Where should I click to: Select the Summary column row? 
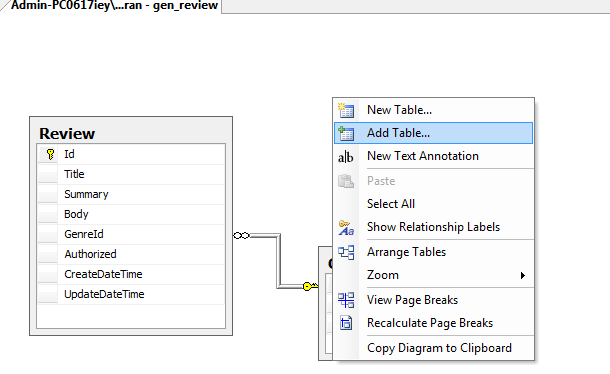(x=131, y=194)
